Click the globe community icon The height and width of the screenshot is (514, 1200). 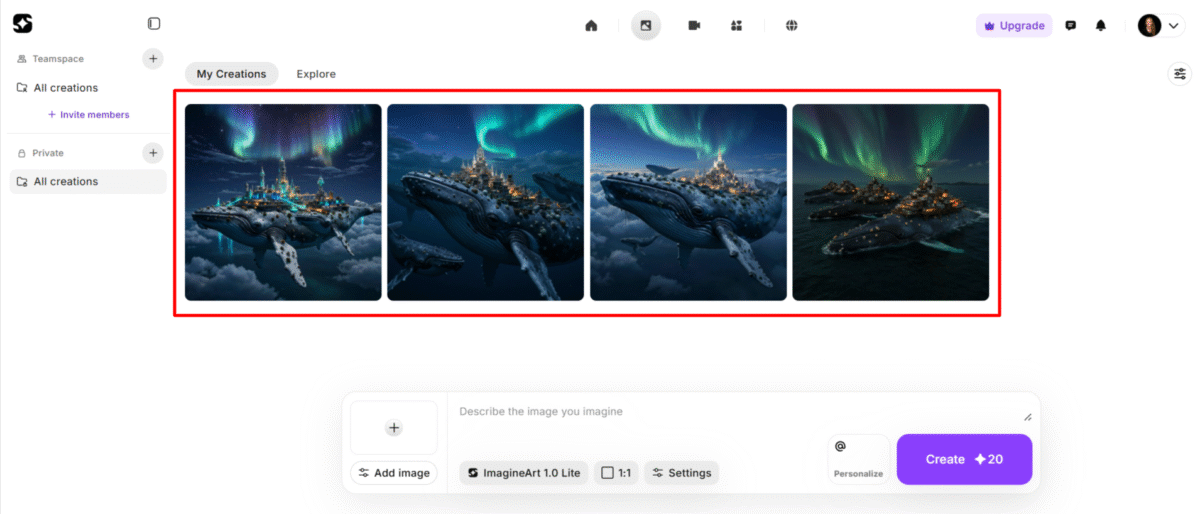(791, 26)
